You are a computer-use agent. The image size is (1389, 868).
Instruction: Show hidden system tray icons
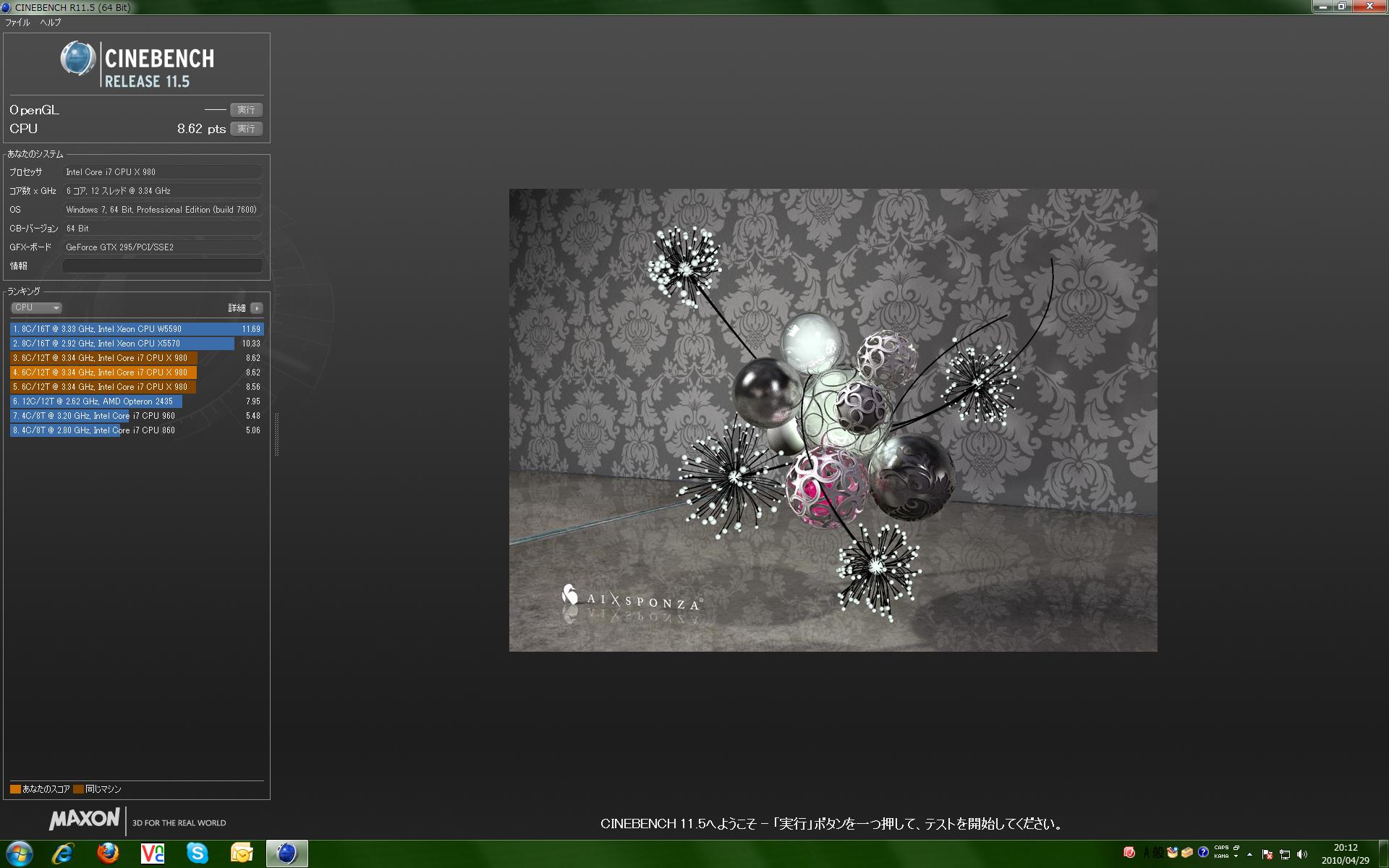pos(1249,854)
